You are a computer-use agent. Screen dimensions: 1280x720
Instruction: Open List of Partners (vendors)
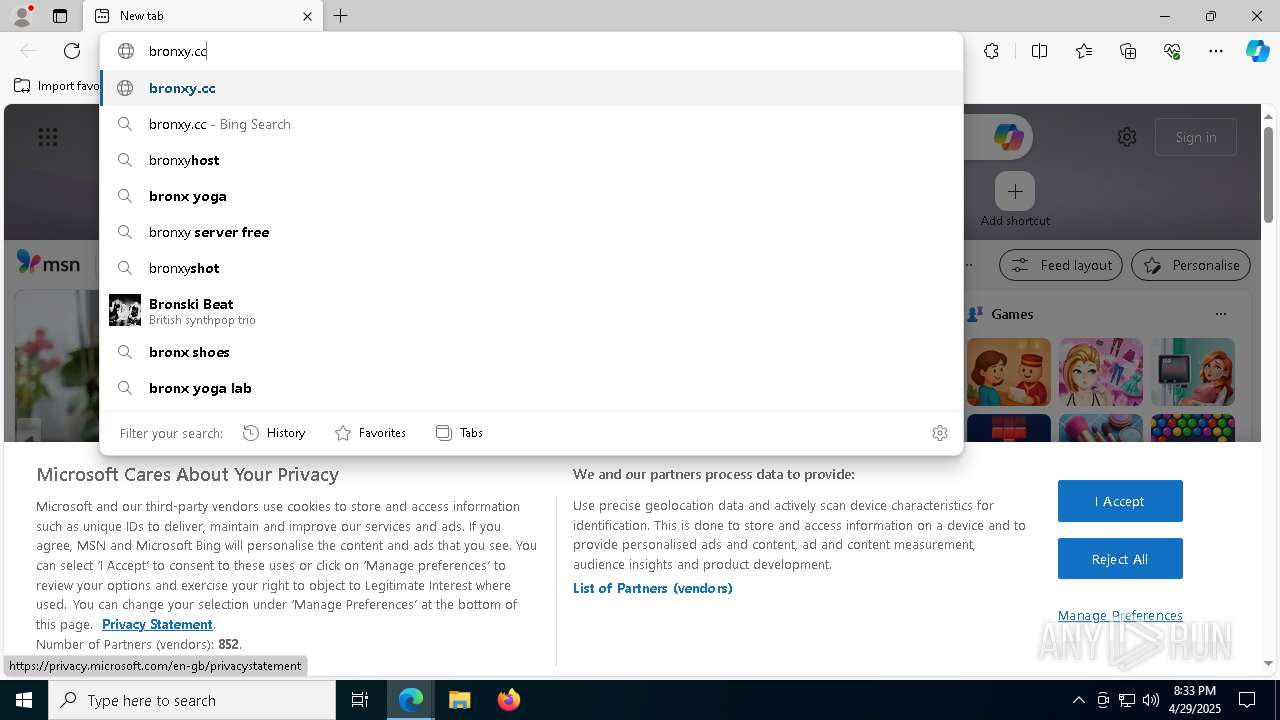[x=653, y=588]
